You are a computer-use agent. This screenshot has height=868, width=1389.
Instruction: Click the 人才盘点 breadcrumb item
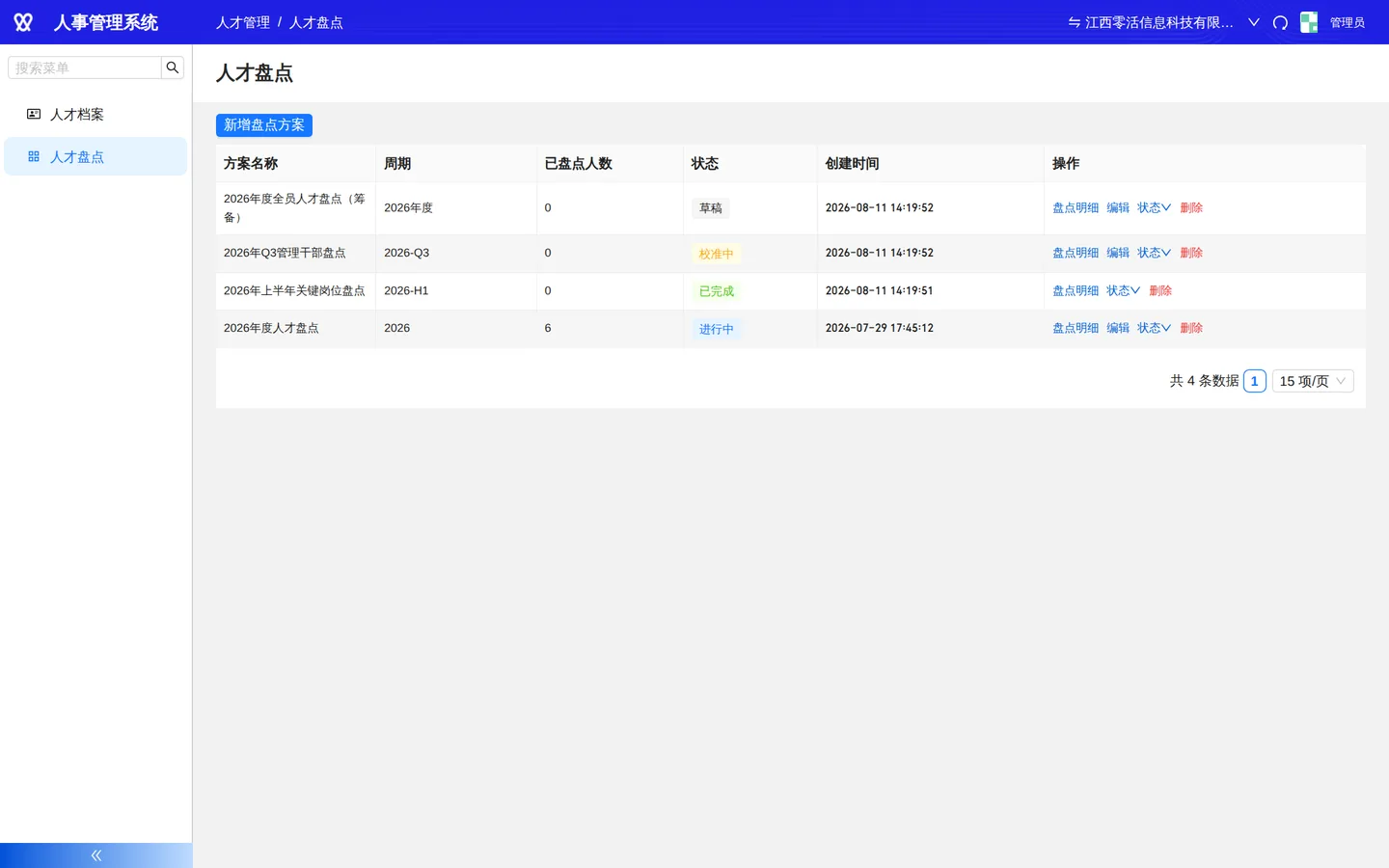(x=316, y=22)
